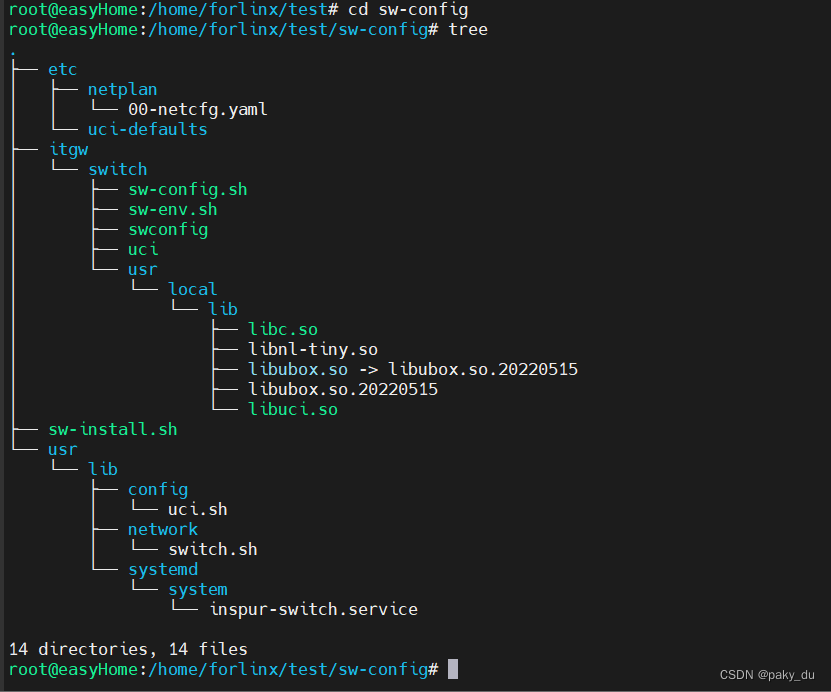Select the uci-defaults directory entry
The image size is (831, 692).
click(147, 129)
